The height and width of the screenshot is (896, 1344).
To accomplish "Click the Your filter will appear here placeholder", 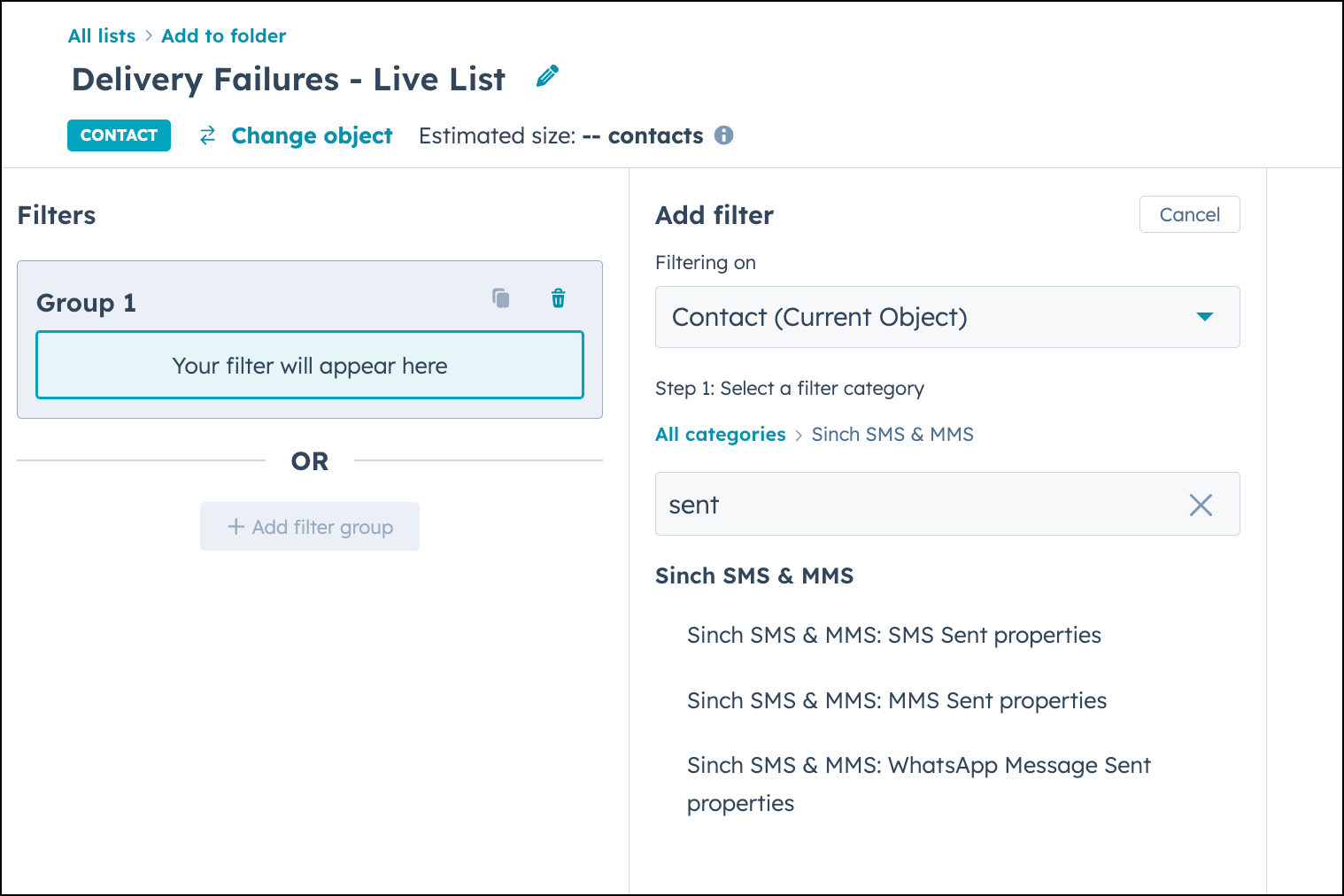I will [309, 365].
